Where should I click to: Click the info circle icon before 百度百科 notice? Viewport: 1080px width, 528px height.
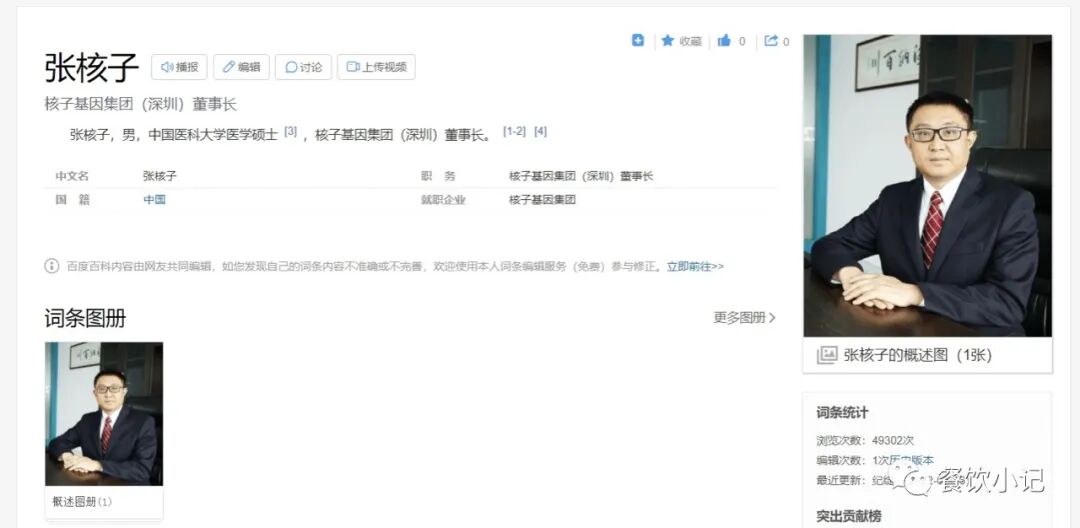pyautogui.click(x=52, y=266)
